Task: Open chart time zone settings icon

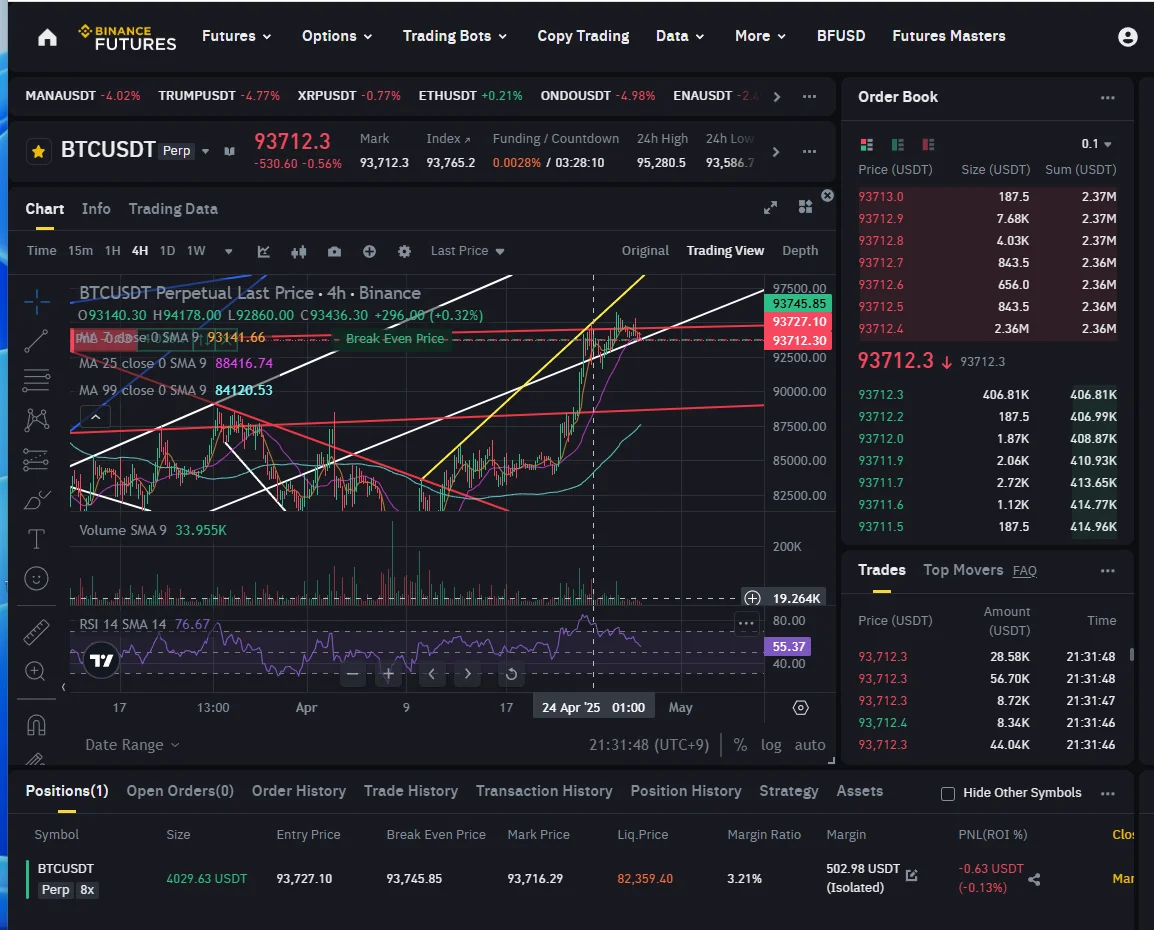Action: point(800,708)
